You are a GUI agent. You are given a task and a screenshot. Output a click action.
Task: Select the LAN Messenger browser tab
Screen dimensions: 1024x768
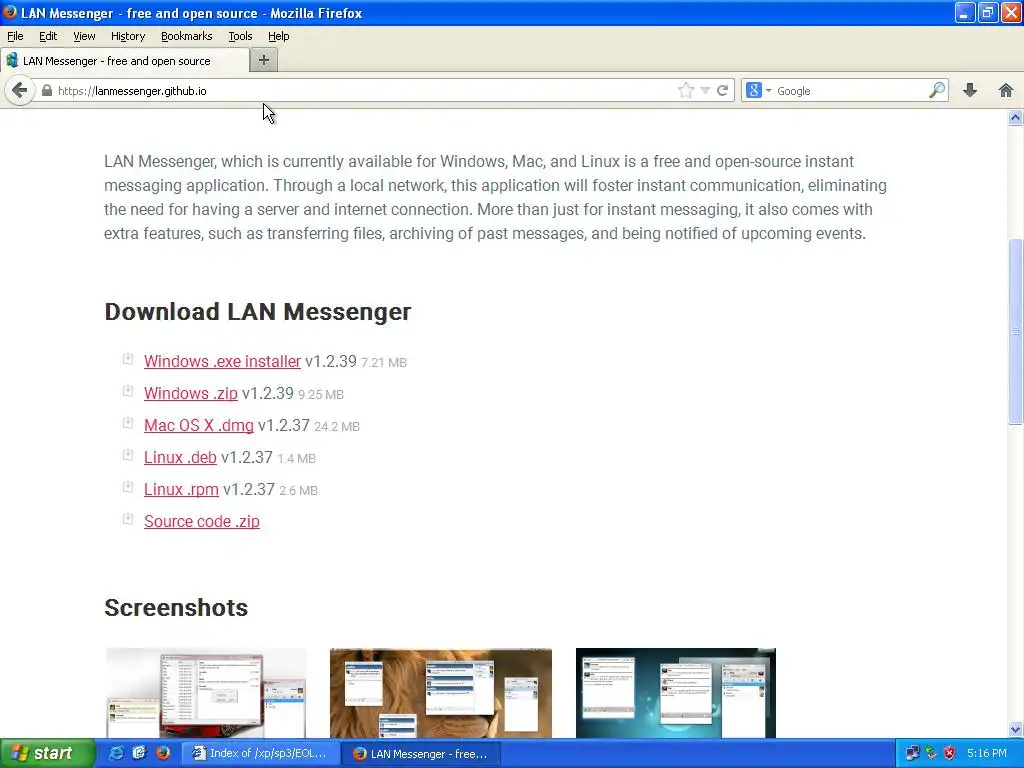(x=125, y=61)
